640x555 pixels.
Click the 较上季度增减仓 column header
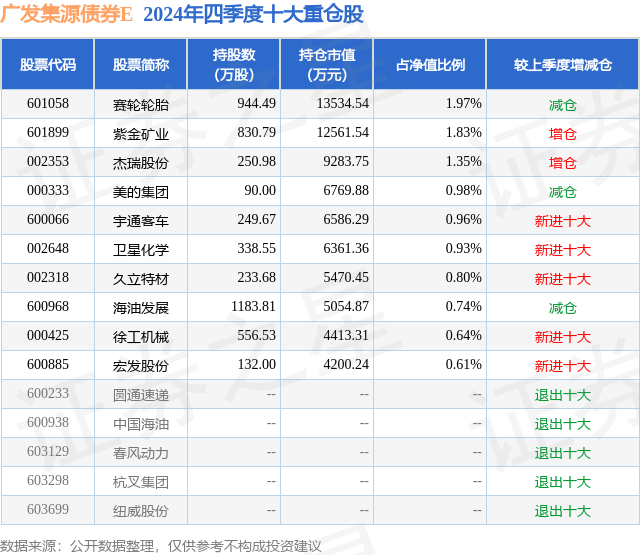pyautogui.click(x=562, y=64)
